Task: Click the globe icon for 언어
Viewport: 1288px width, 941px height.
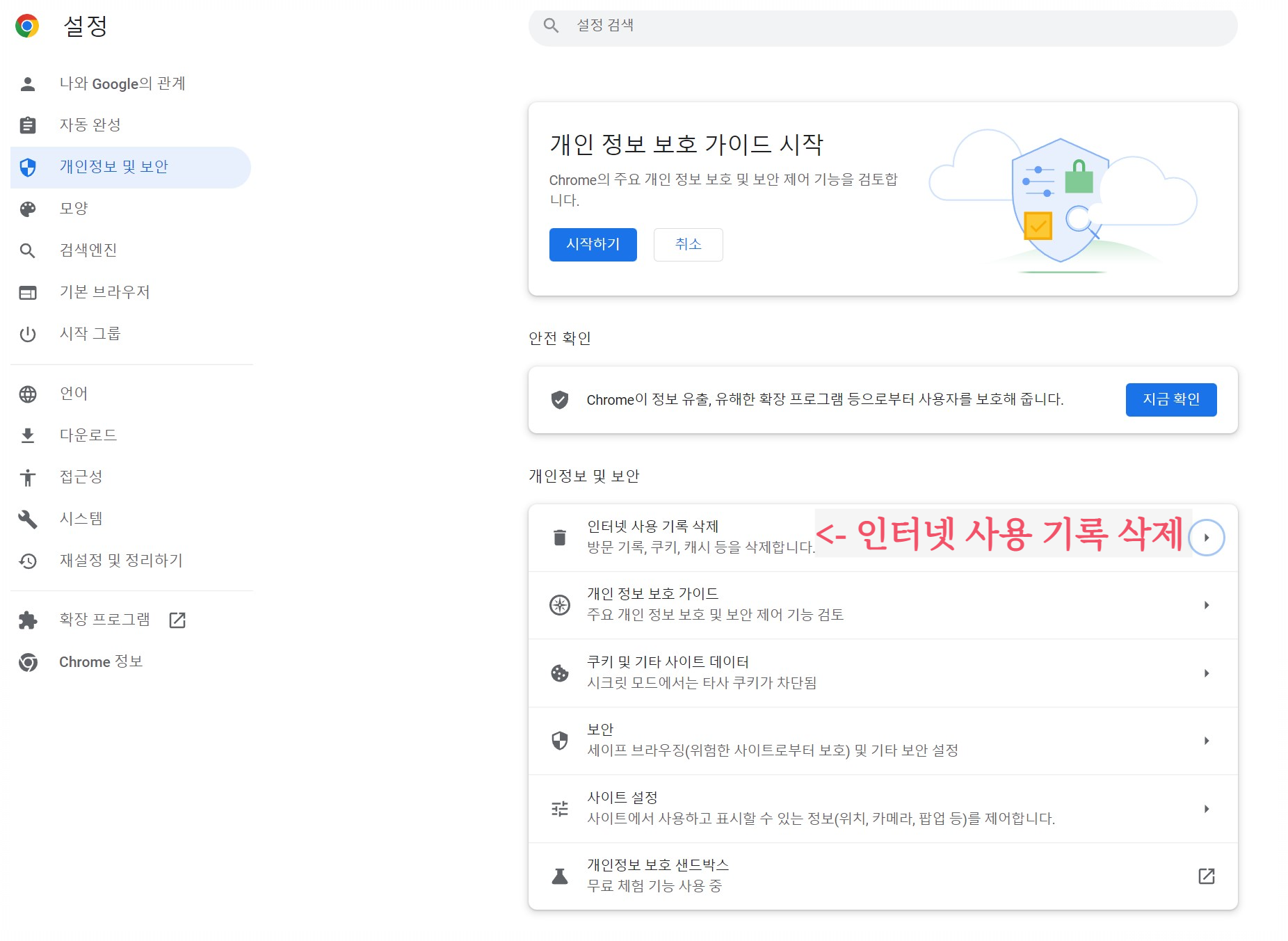Action: click(28, 394)
